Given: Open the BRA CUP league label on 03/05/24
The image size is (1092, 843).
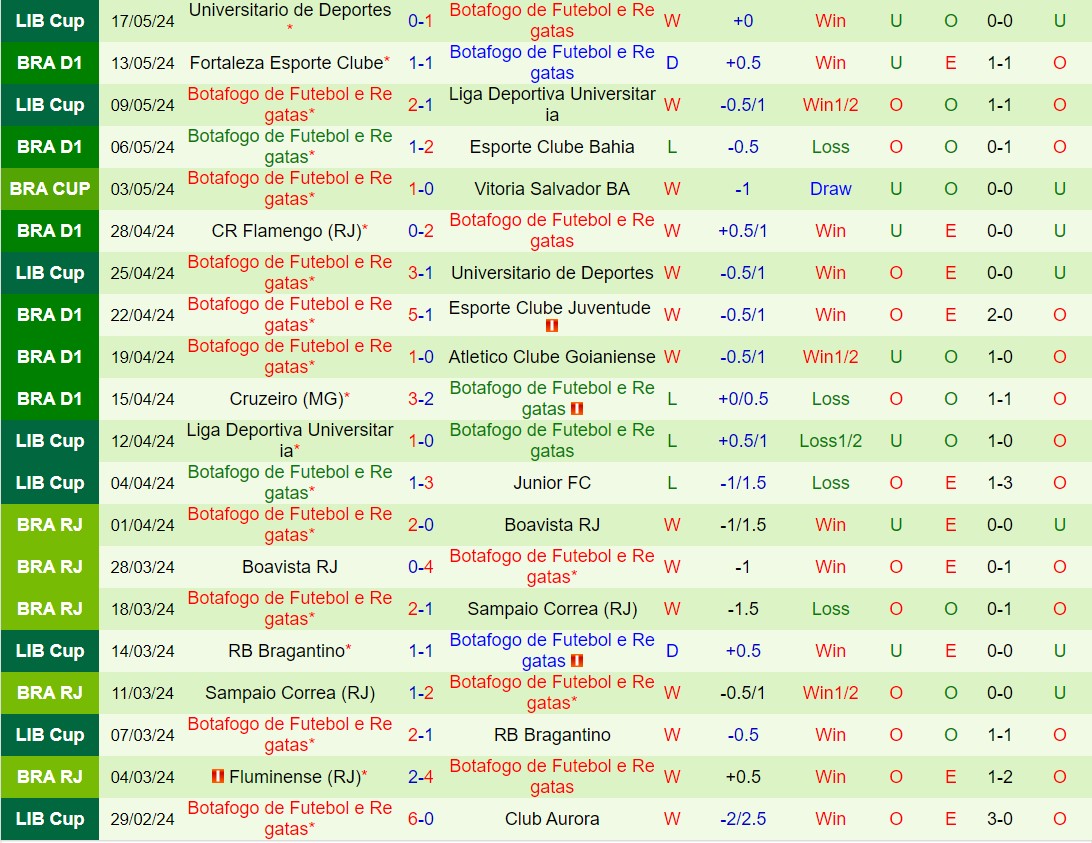Looking at the screenshot, I should pos(49,189).
